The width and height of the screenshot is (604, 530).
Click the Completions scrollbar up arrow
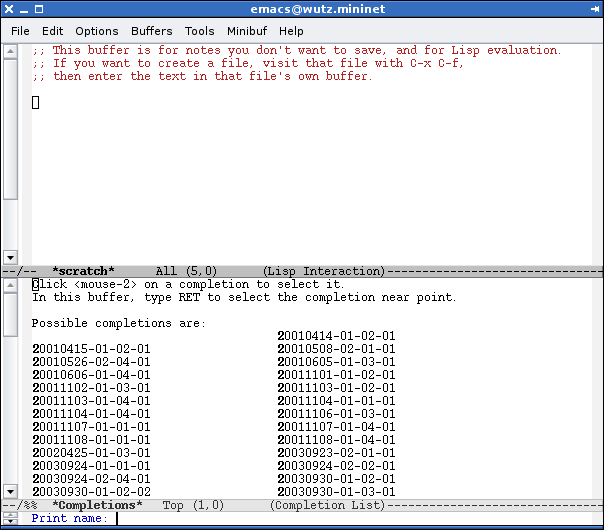(x=10, y=285)
